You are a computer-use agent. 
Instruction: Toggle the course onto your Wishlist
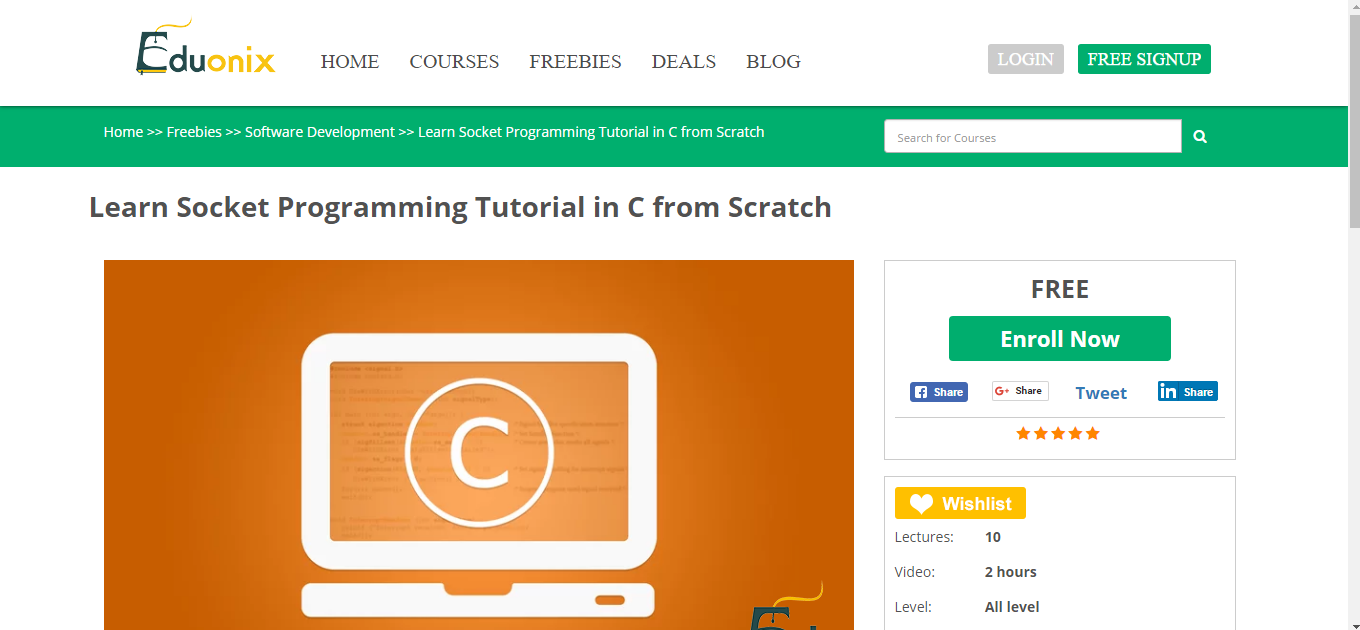959,503
